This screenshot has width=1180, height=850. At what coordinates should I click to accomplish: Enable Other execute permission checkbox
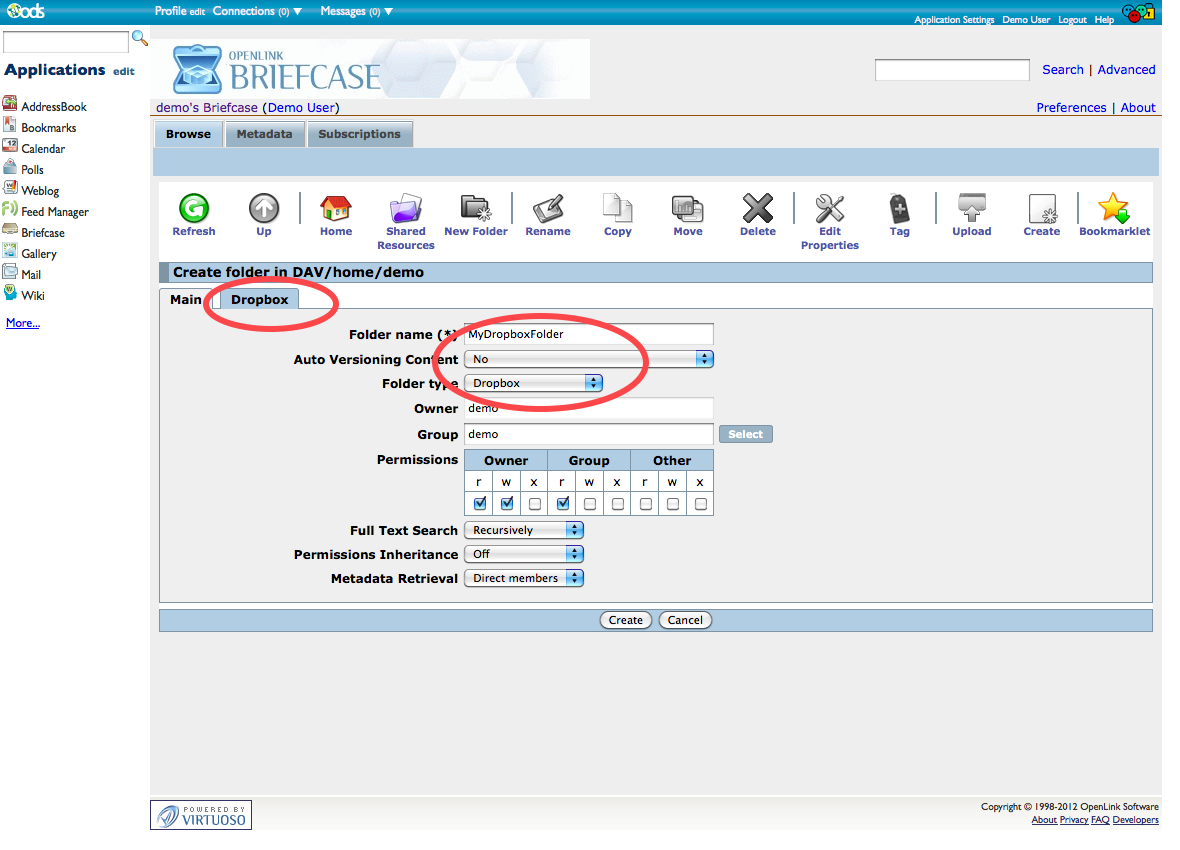(701, 504)
